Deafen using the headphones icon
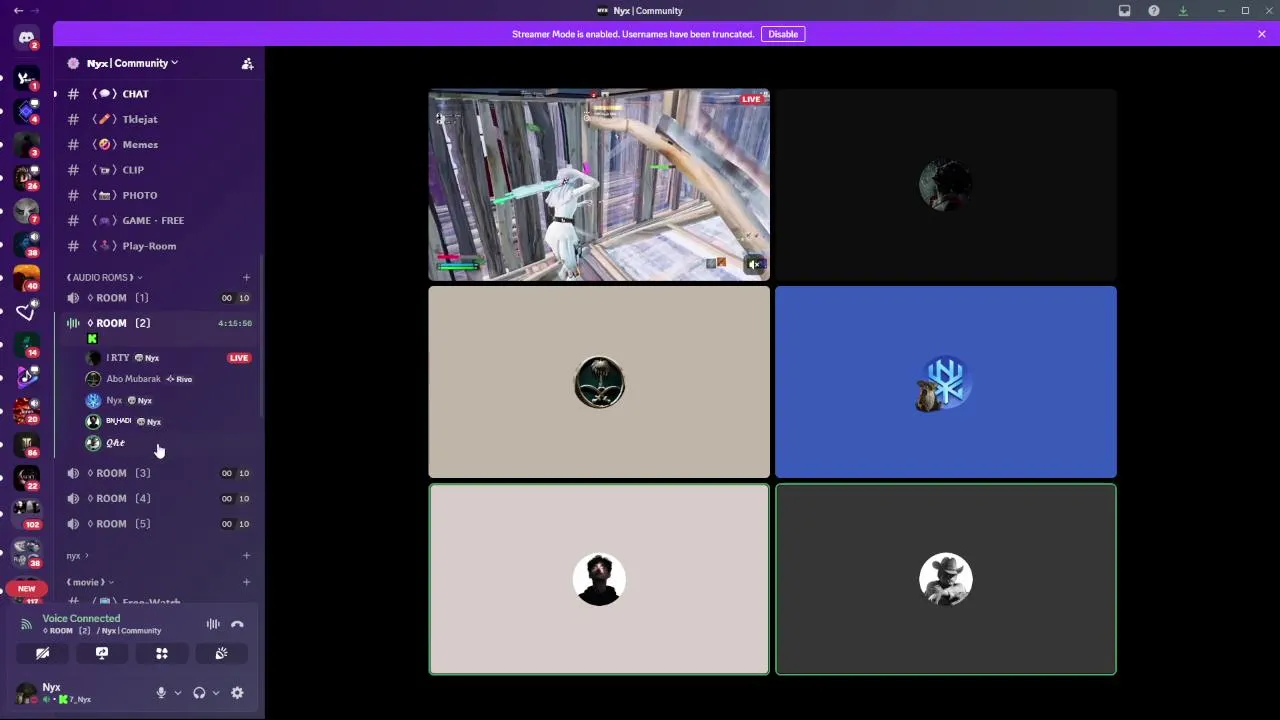This screenshot has width=1280, height=720. tap(199, 693)
